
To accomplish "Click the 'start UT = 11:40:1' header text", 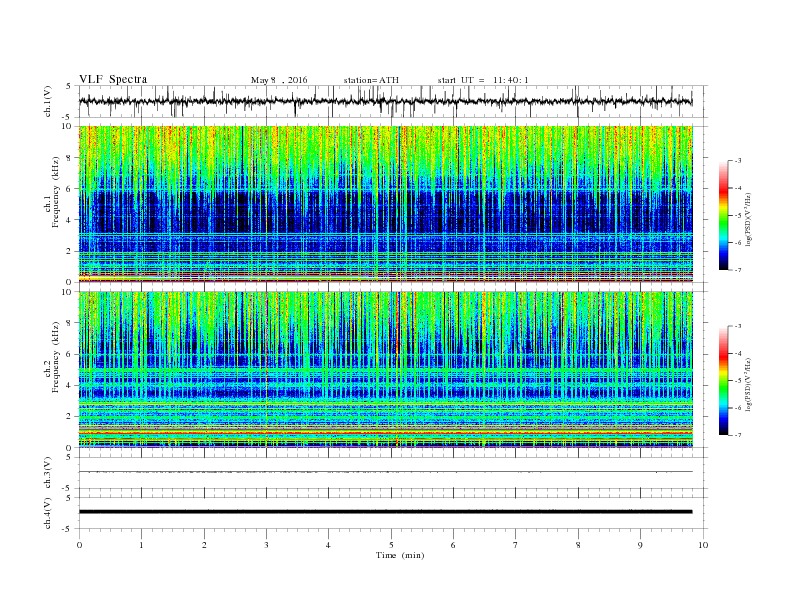I will (x=483, y=80).
